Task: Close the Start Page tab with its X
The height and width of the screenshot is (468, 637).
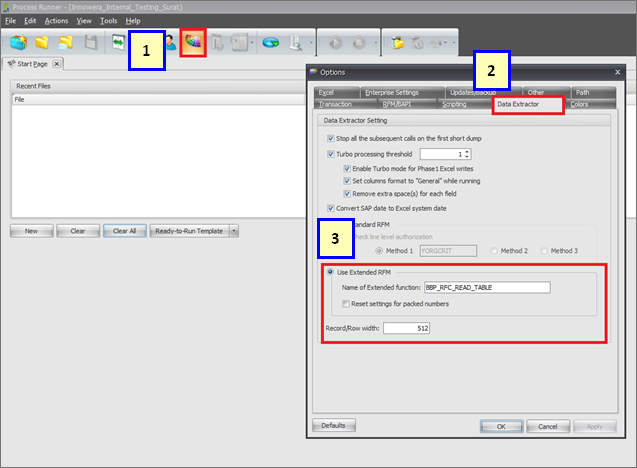Action: [57, 64]
